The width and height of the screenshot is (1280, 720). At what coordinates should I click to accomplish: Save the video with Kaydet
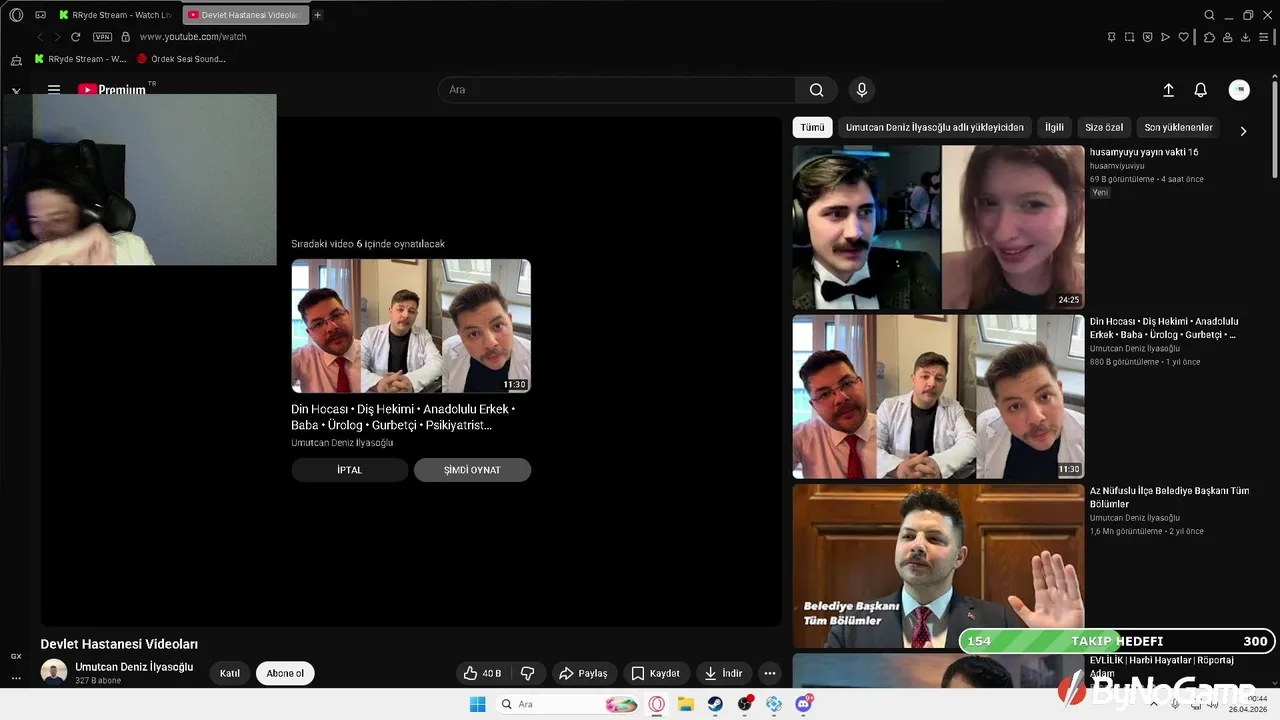pos(656,673)
